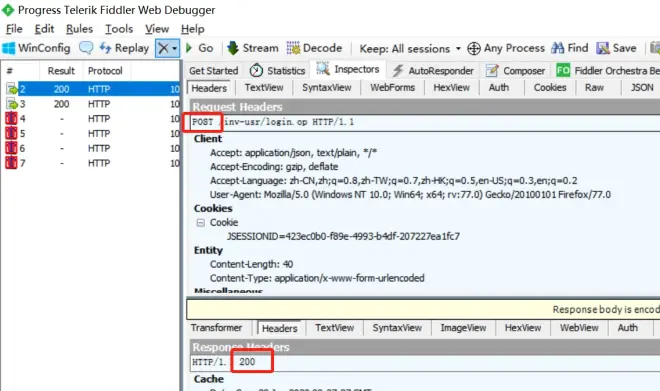The height and width of the screenshot is (391, 660).
Task: Click Save sessions button
Action: pos(616,48)
